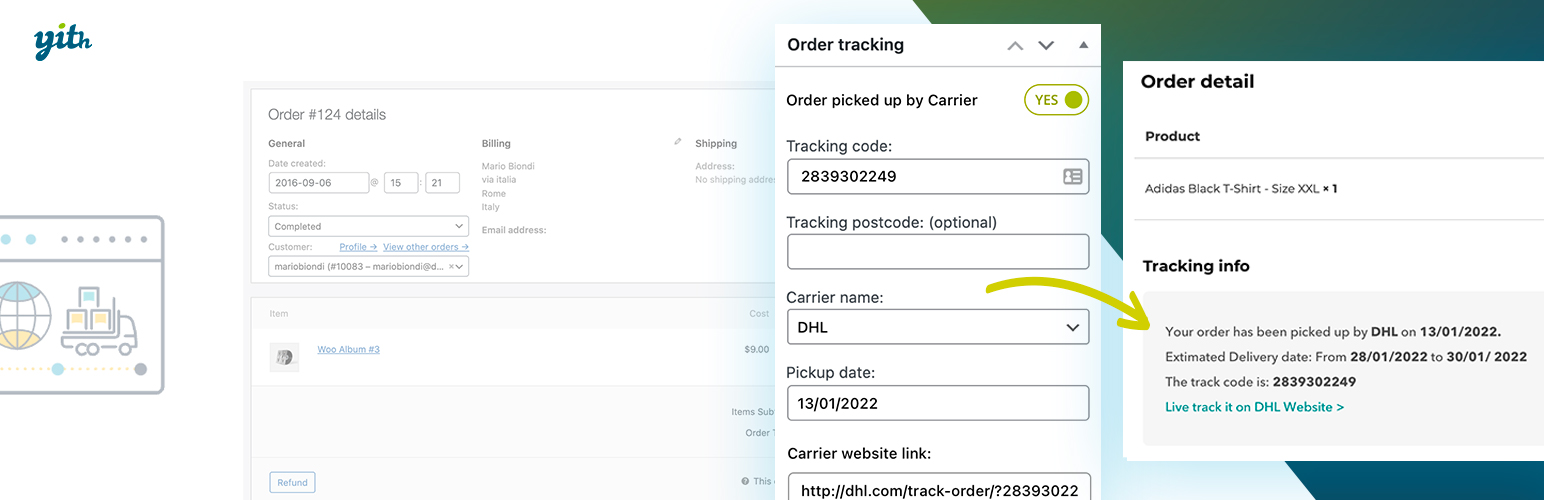The width and height of the screenshot is (1544, 500).
Task: Collapse the Order tracking panel
Action: [x=1083, y=45]
